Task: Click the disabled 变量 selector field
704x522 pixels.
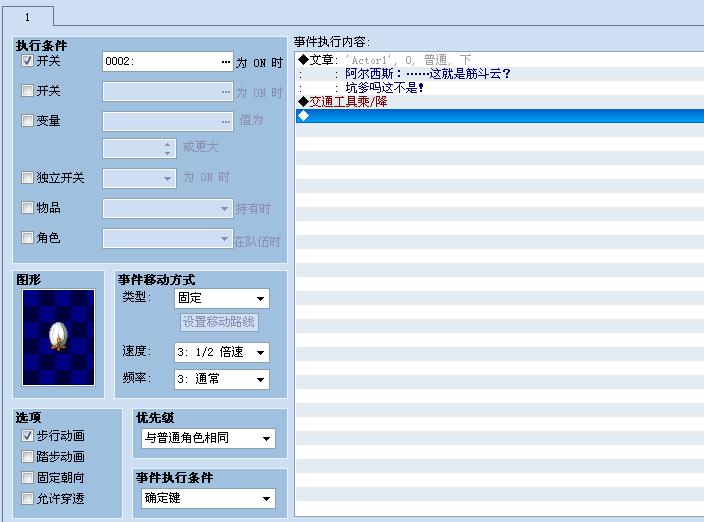Action: [168, 122]
